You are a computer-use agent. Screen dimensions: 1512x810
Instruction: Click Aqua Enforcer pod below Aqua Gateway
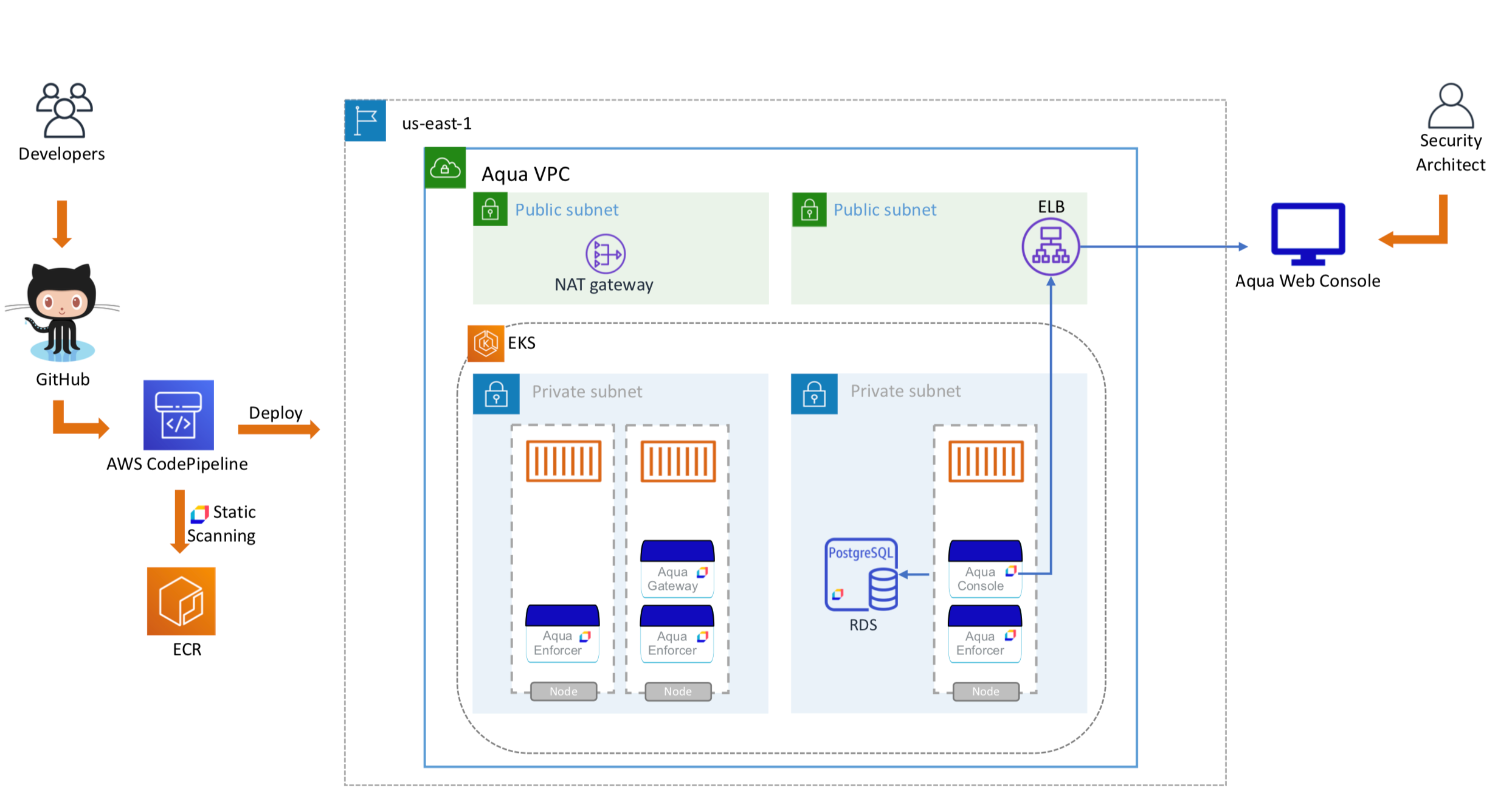coord(677,633)
